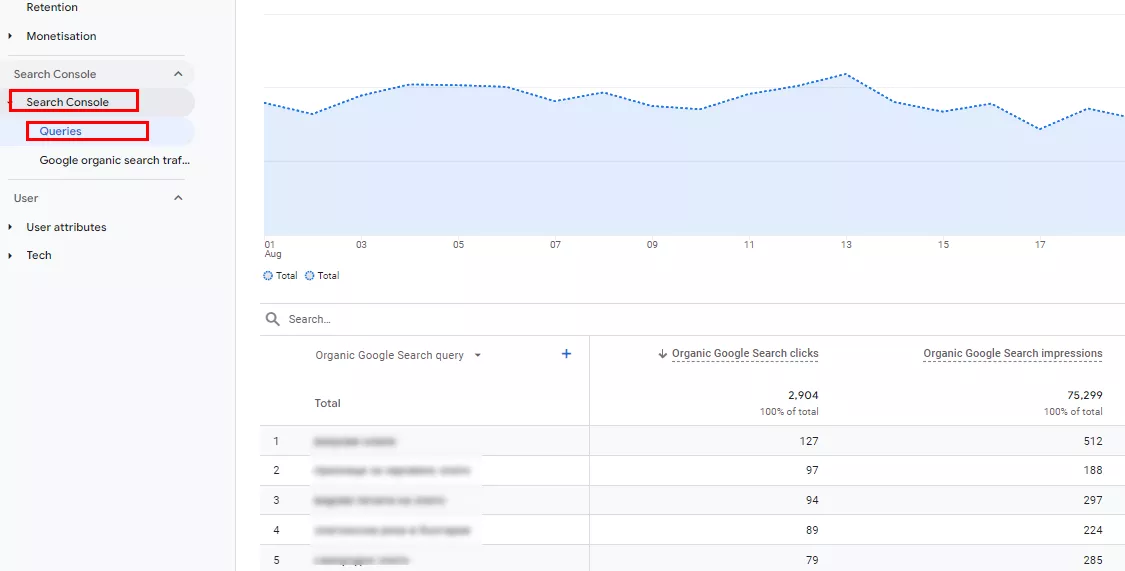Screen dimensions: 1125x571
Task: Click chart peak point at 13 Aug
Action: (x=846, y=74)
